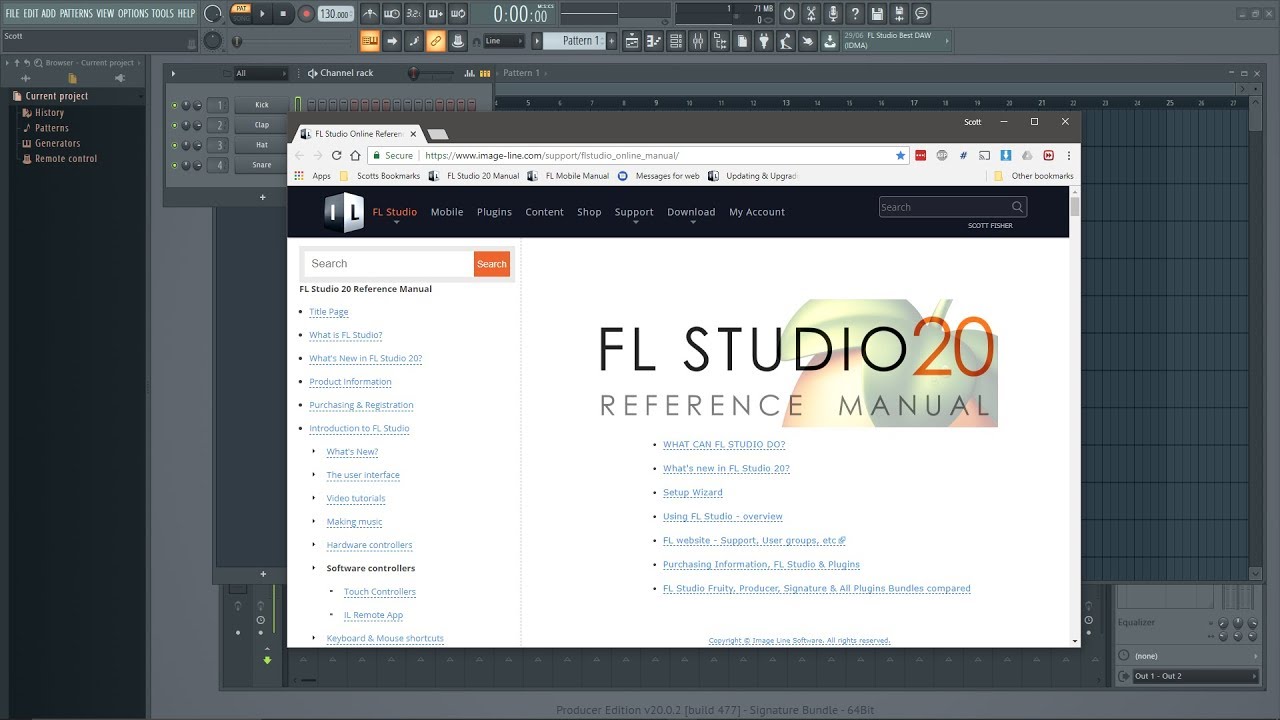Click the Chrome address bar URL
Screen dimensions: 1280x720
pyautogui.click(x=551, y=155)
